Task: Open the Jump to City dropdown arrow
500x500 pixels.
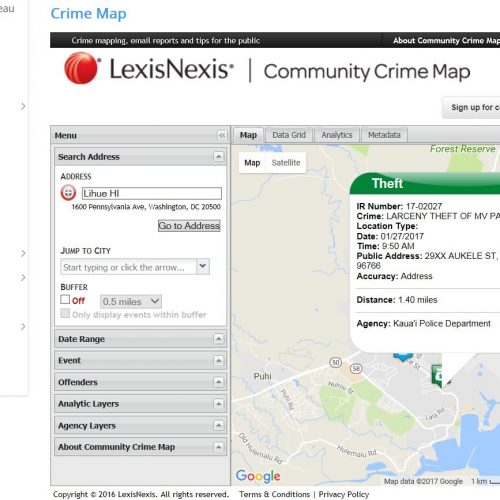Action: point(203,266)
